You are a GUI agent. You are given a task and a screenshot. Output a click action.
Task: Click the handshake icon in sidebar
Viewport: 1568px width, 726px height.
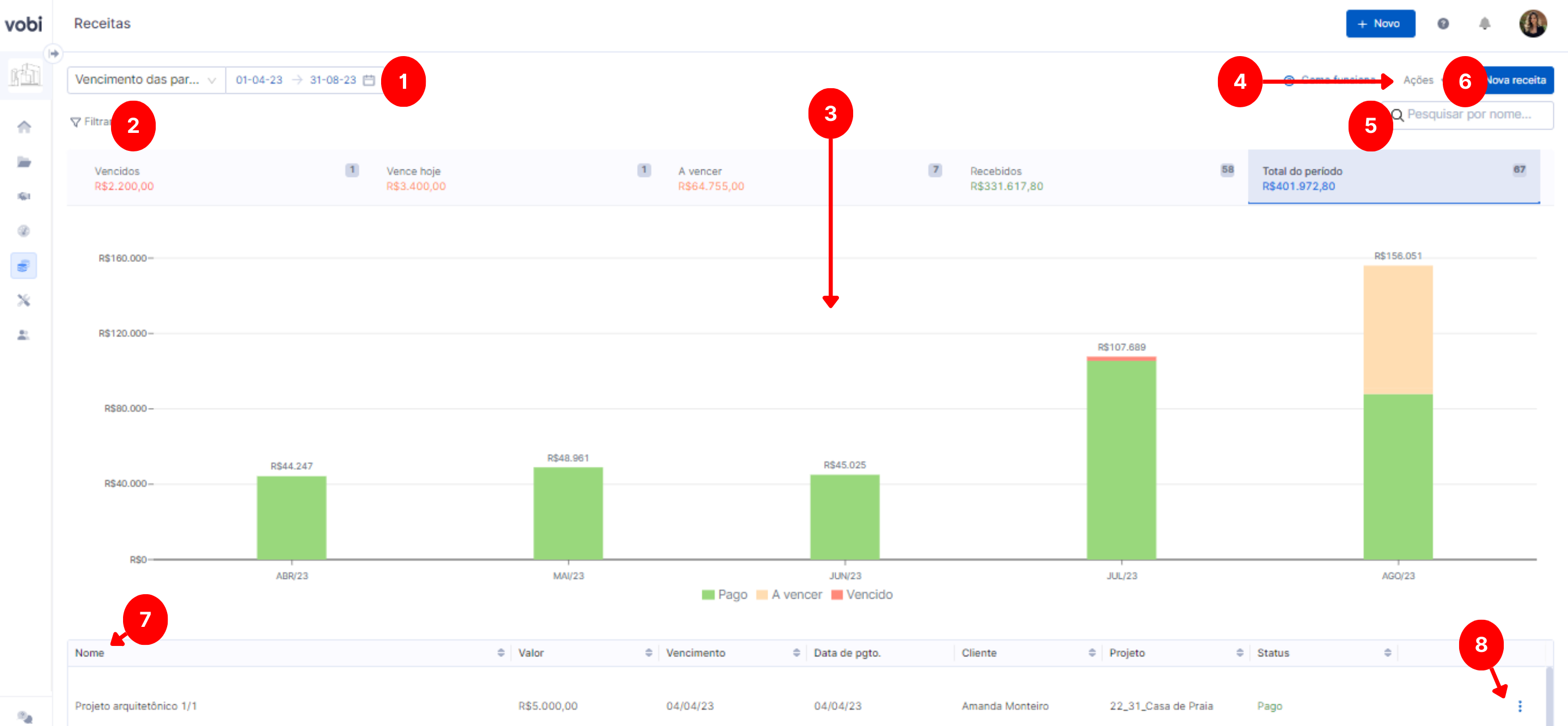coord(24,196)
